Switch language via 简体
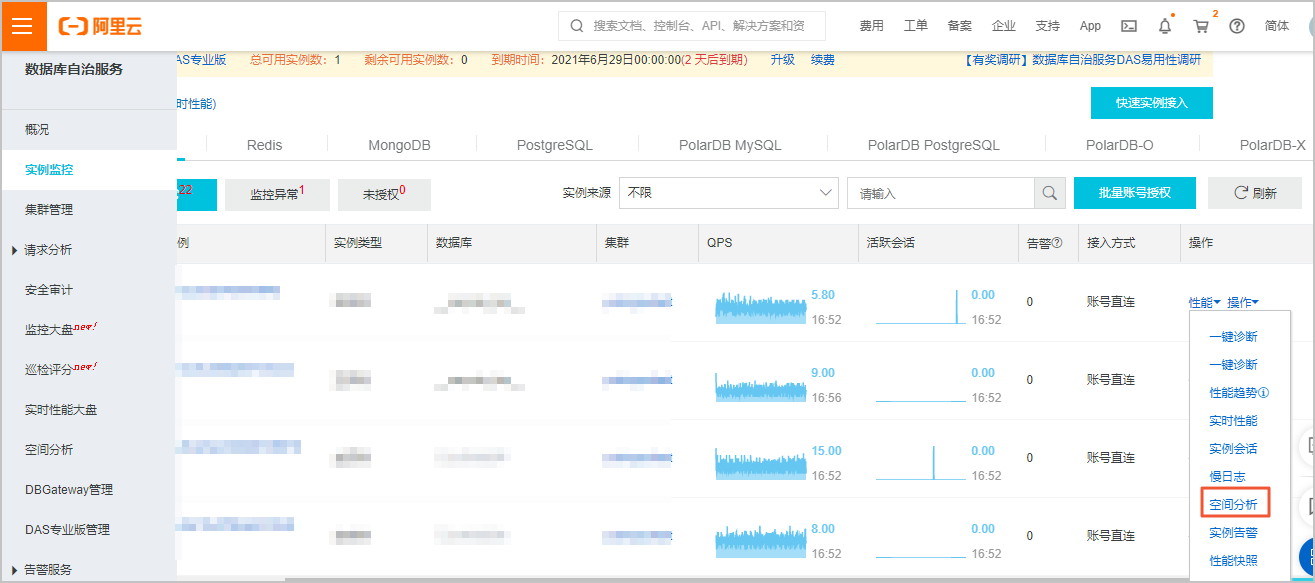 click(x=1277, y=26)
